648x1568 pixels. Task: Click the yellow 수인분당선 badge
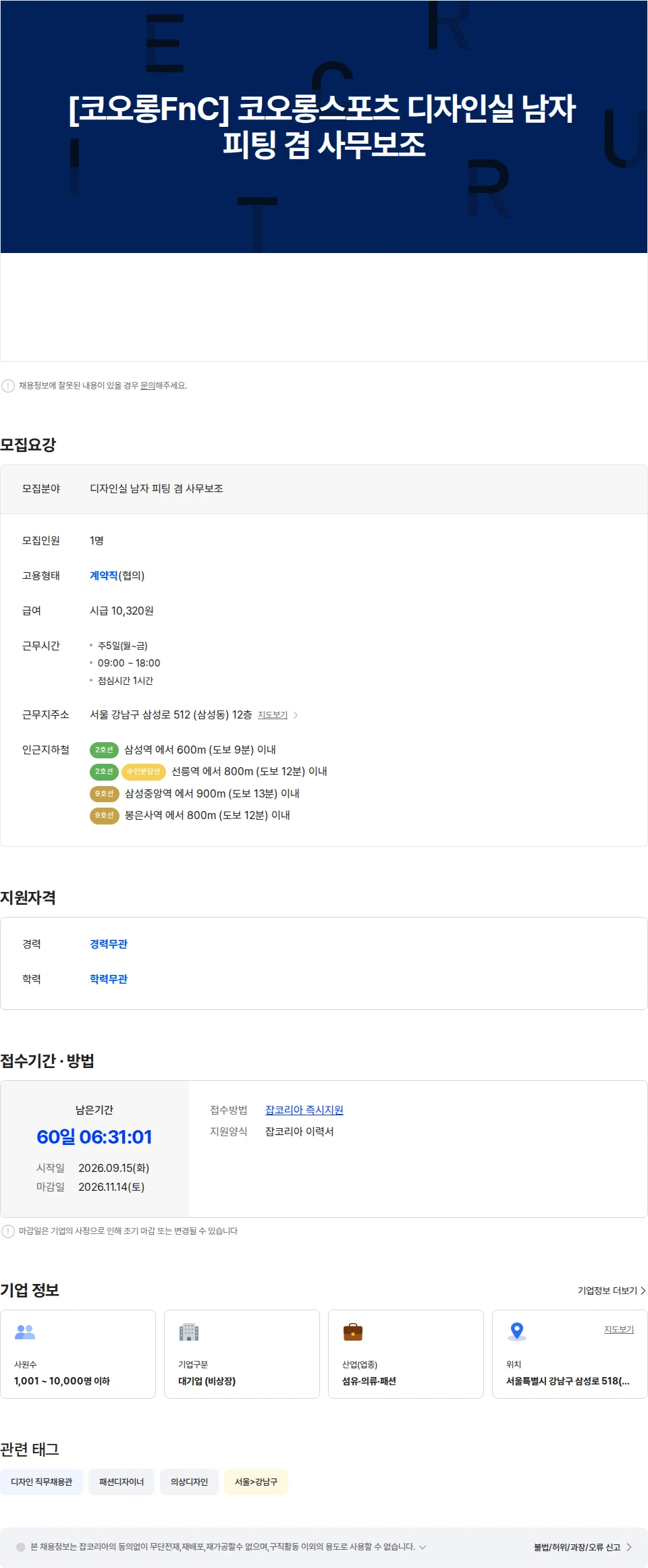(144, 771)
